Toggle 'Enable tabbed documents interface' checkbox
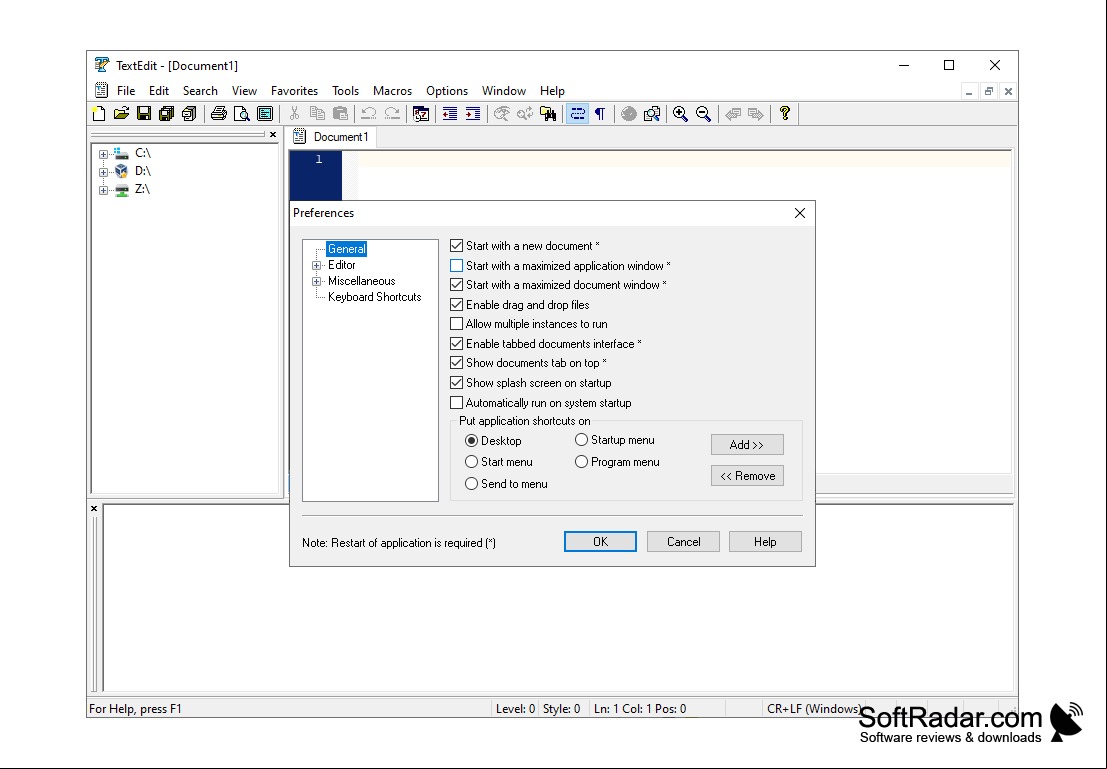This screenshot has height=769, width=1107. coord(457,344)
